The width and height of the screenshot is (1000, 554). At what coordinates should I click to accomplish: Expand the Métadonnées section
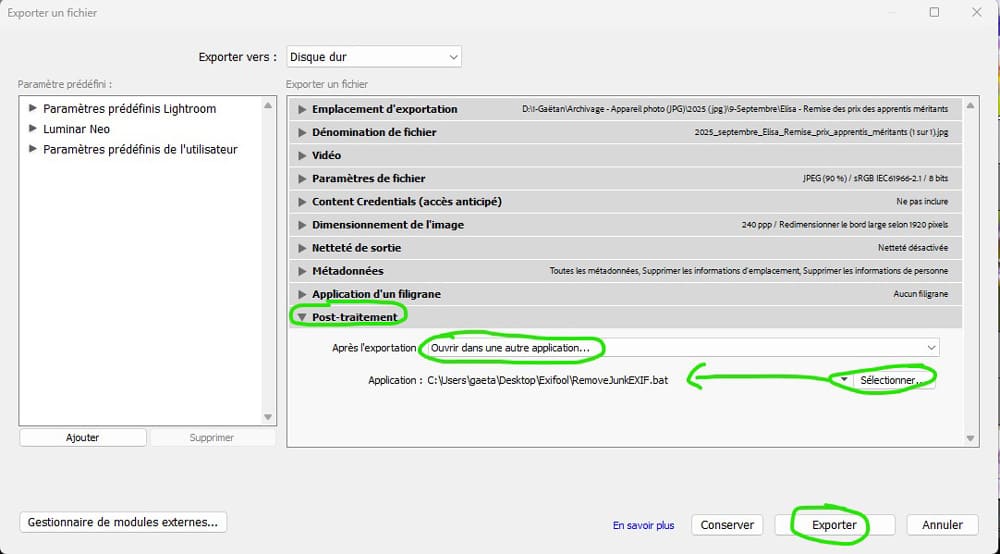coord(302,271)
